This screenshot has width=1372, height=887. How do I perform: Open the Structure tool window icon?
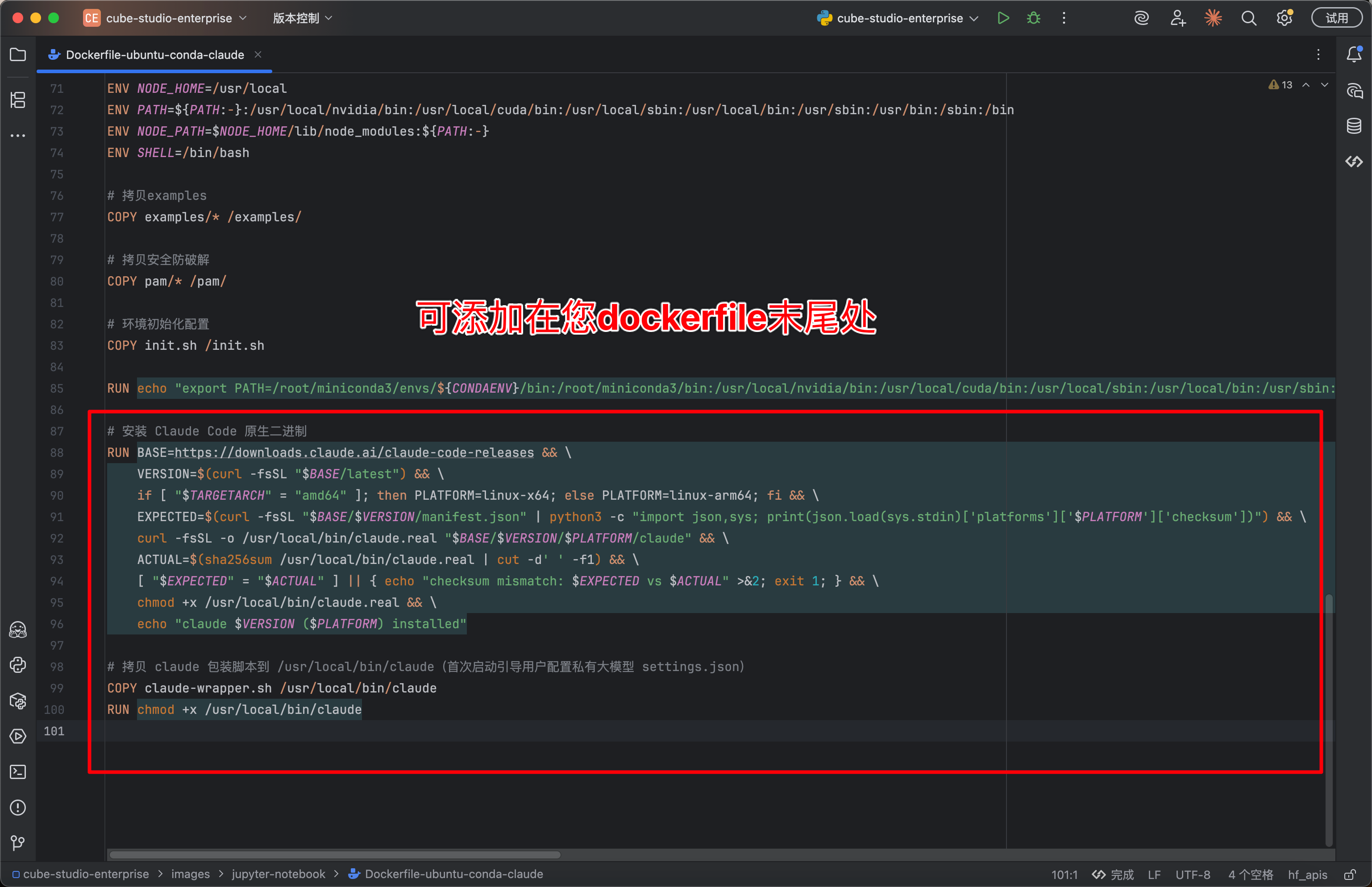[18, 99]
